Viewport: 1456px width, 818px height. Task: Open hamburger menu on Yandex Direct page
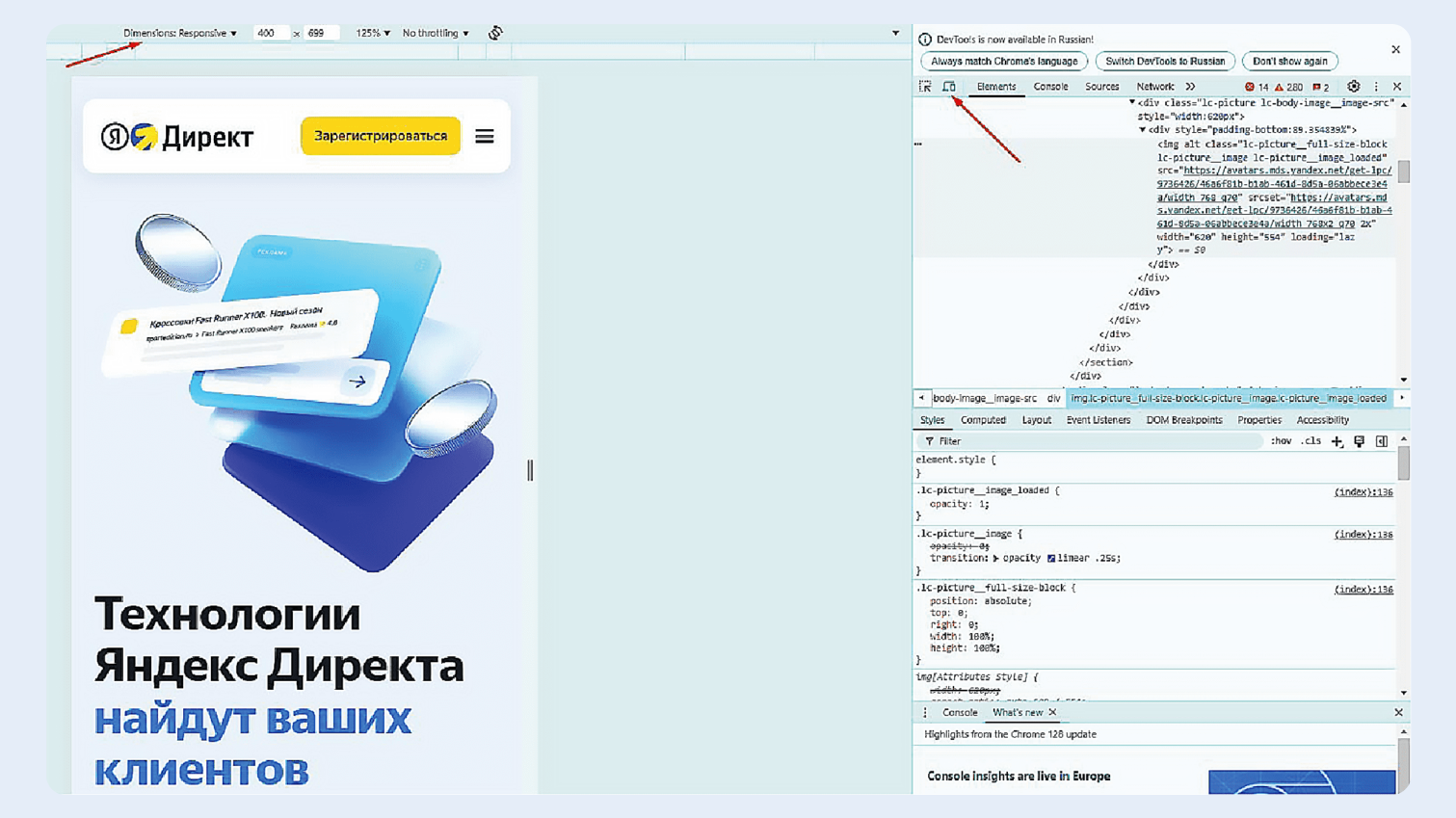click(x=485, y=137)
